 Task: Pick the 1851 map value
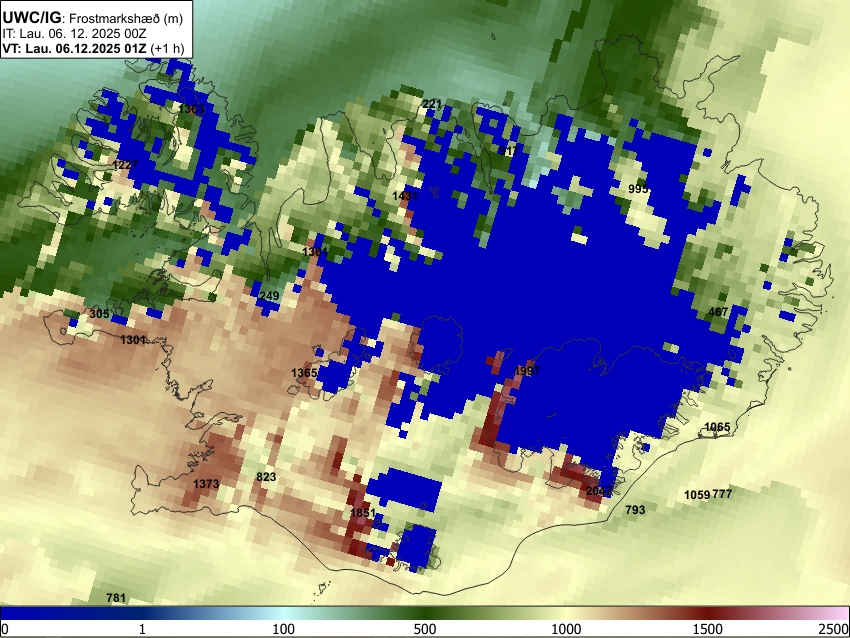(x=363, y=513)
